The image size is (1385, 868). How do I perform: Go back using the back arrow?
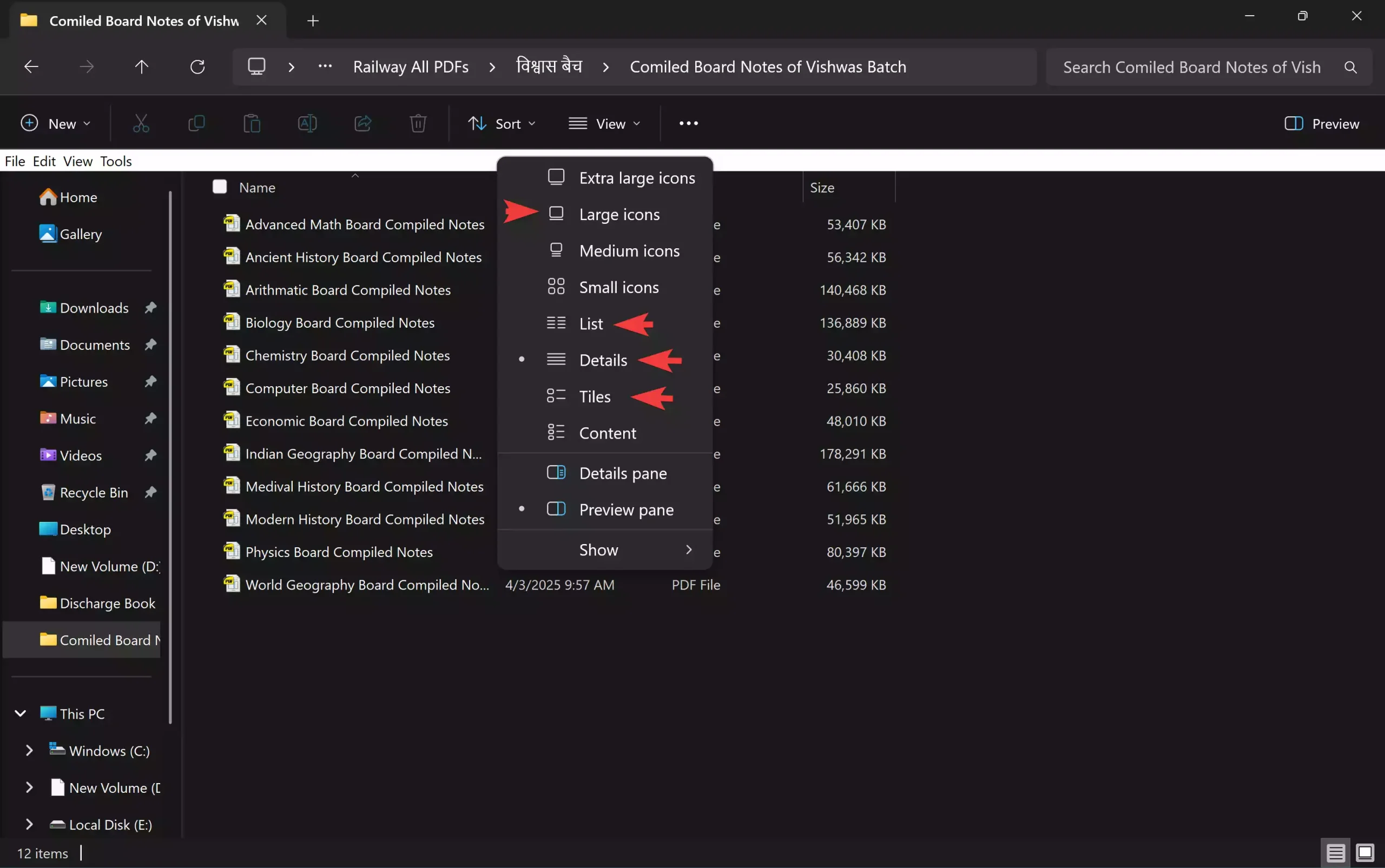pos(30,66)
